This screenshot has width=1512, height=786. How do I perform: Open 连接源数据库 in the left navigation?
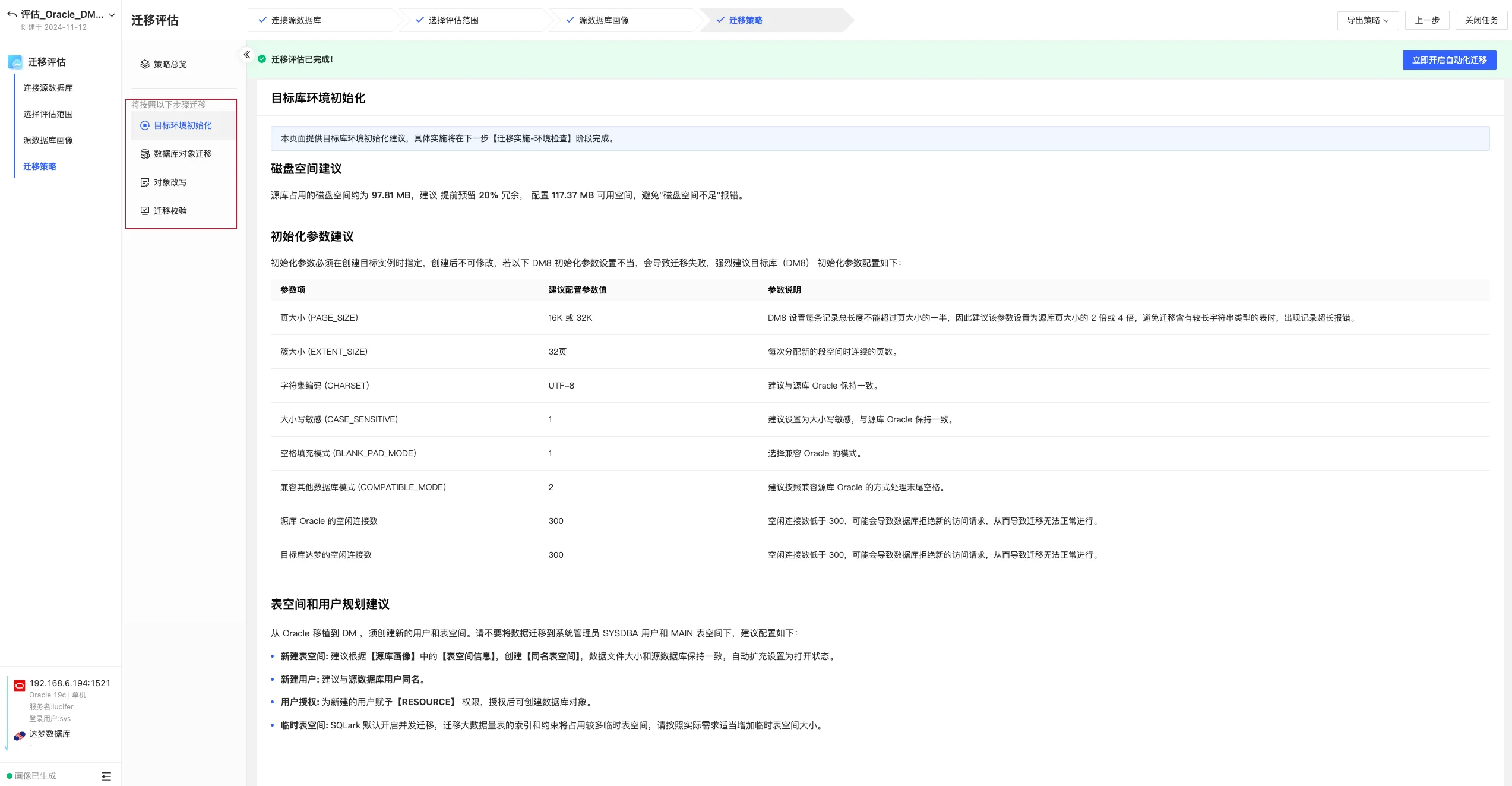[48, 88]
